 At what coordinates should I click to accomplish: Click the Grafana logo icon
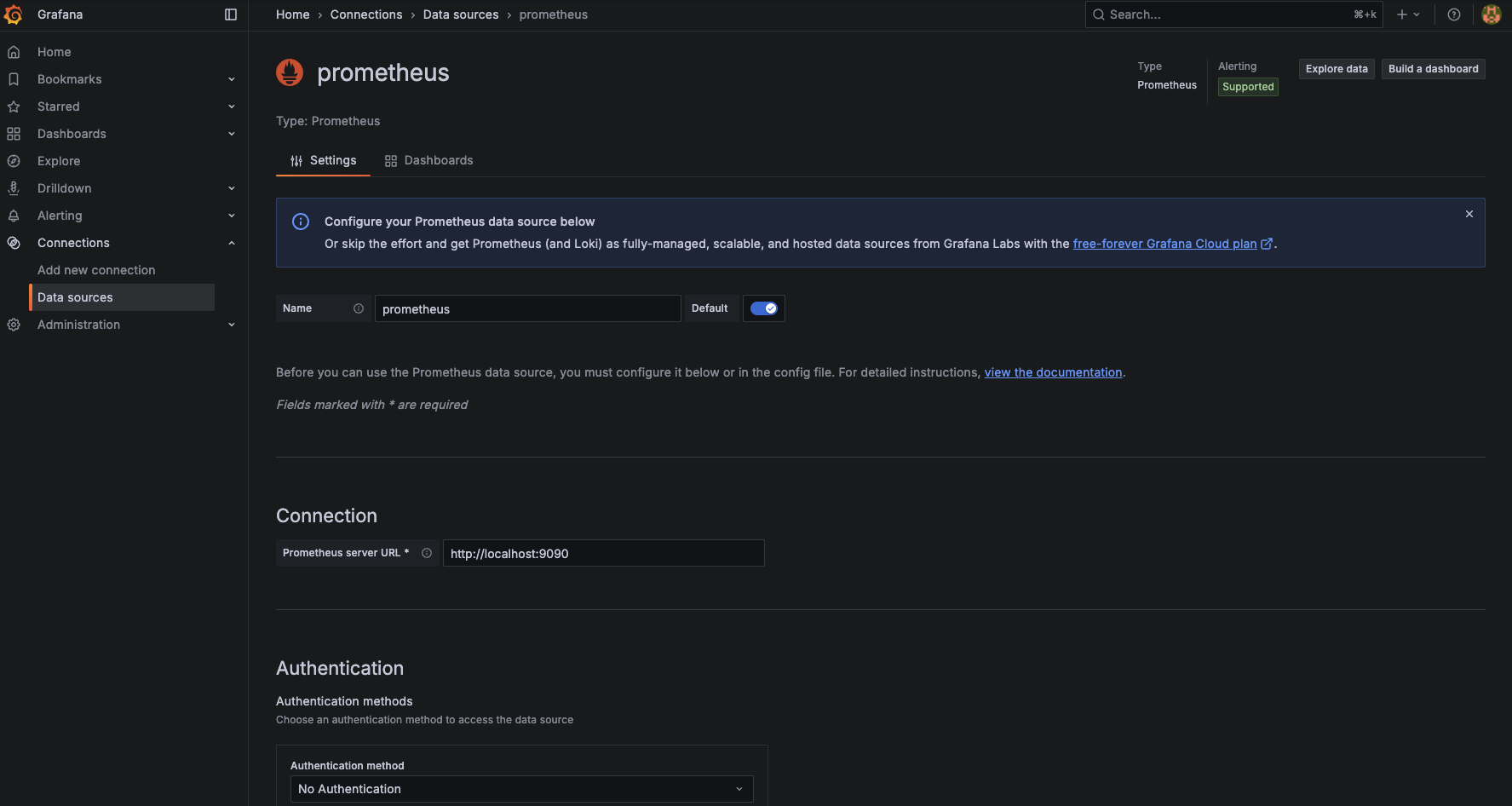(14, 14)
